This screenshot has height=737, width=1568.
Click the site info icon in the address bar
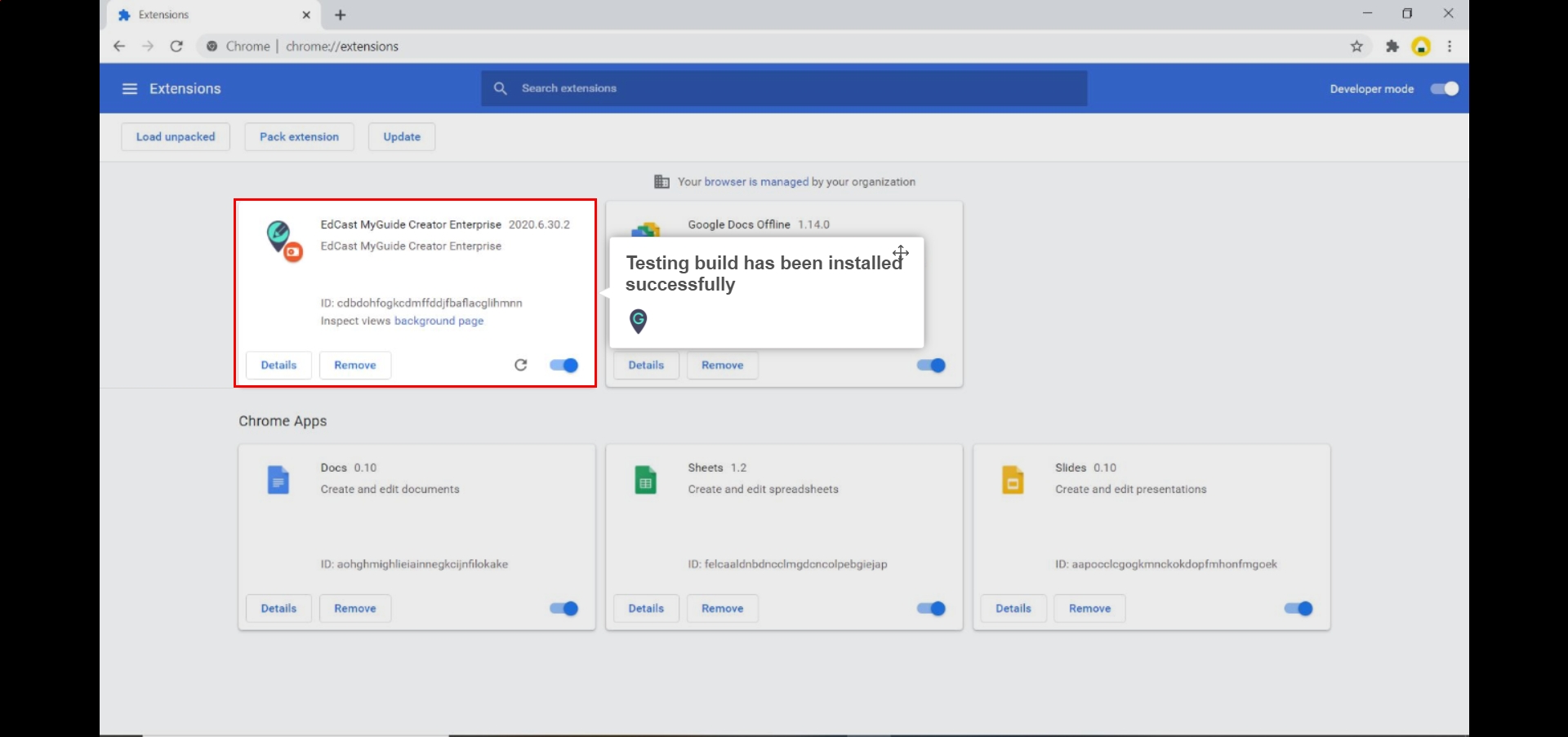click(212, 47)
